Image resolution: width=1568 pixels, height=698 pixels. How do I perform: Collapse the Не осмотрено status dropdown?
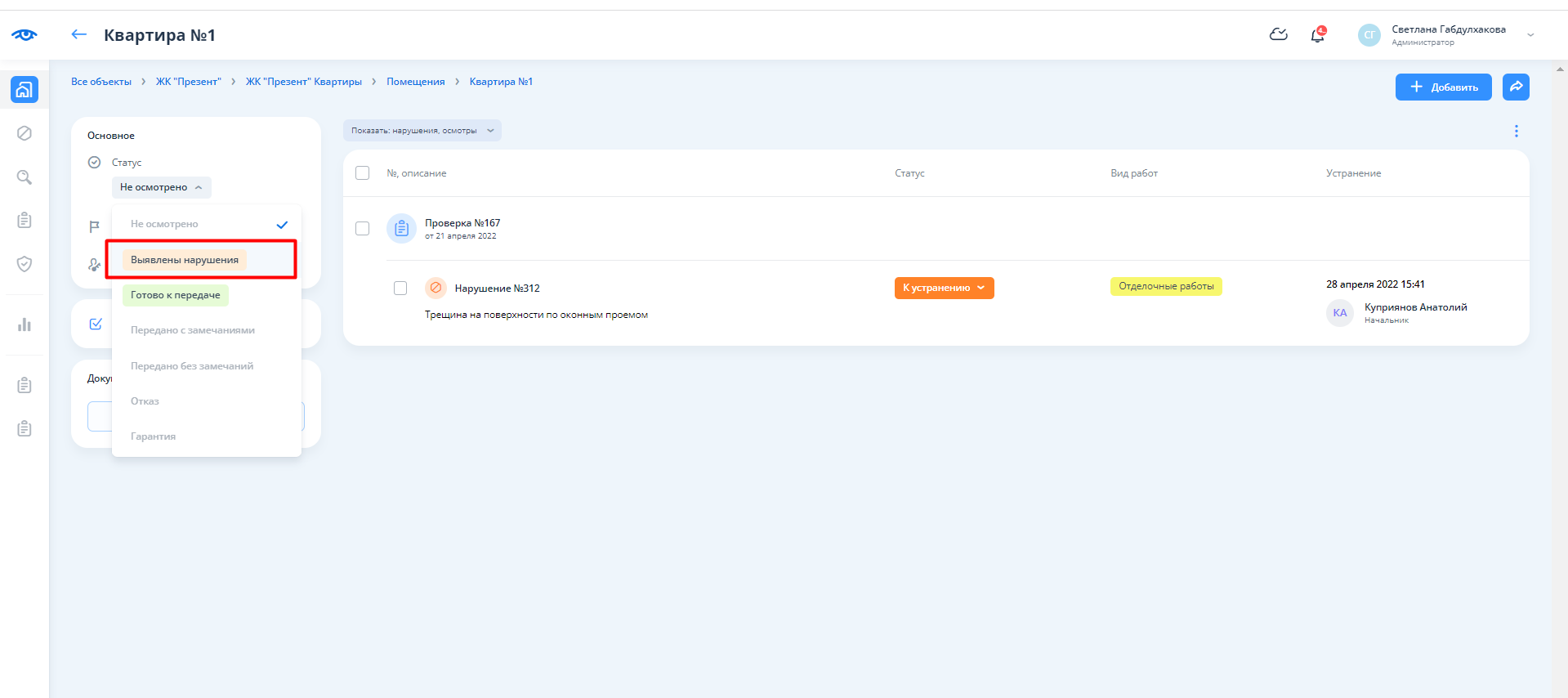[x=161, y=187]
